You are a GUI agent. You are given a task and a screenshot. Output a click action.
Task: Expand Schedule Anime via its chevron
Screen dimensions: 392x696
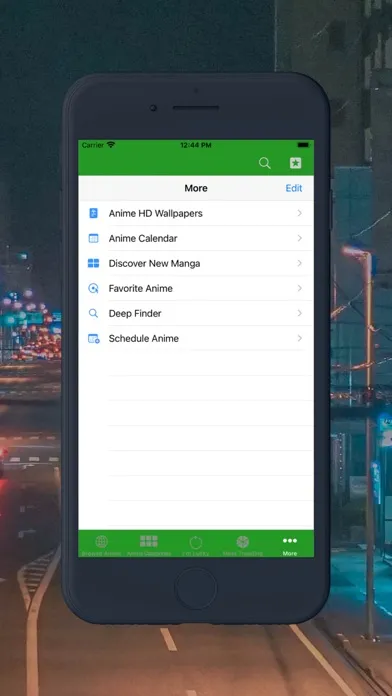pos(300,338)
